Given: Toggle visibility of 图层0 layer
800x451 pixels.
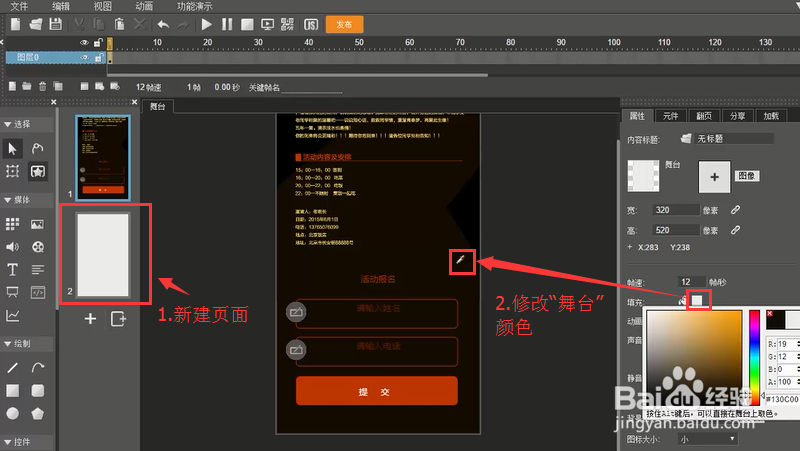Looking at the screenshot, I should pos(84,58).
